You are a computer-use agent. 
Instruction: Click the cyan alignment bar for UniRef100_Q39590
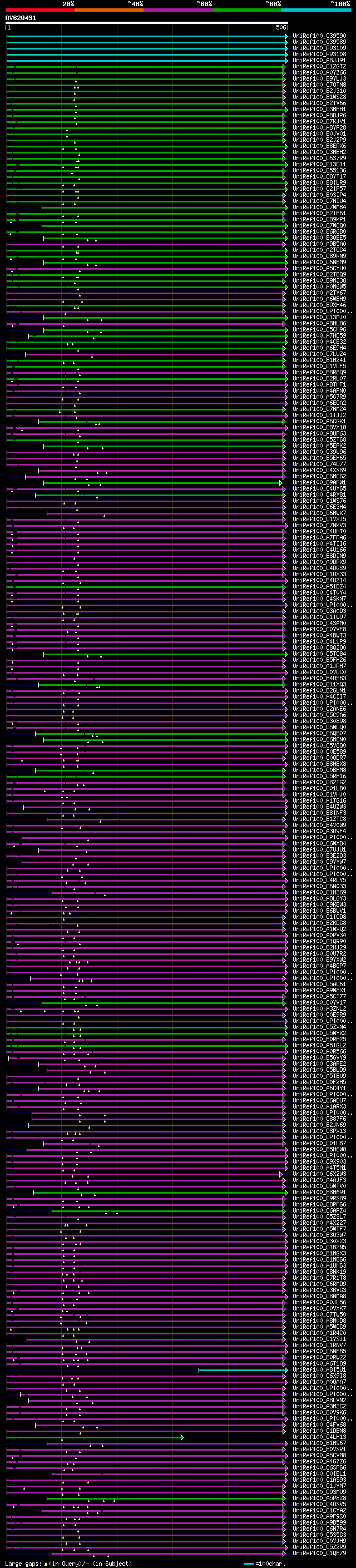click(x=146, y=36)
